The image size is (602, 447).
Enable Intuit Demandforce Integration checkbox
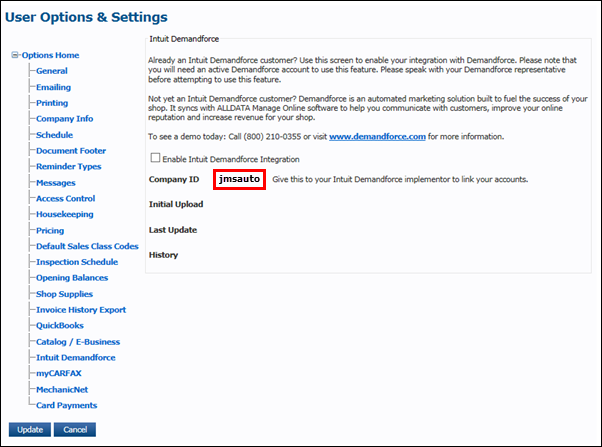[x=155, y=158]
